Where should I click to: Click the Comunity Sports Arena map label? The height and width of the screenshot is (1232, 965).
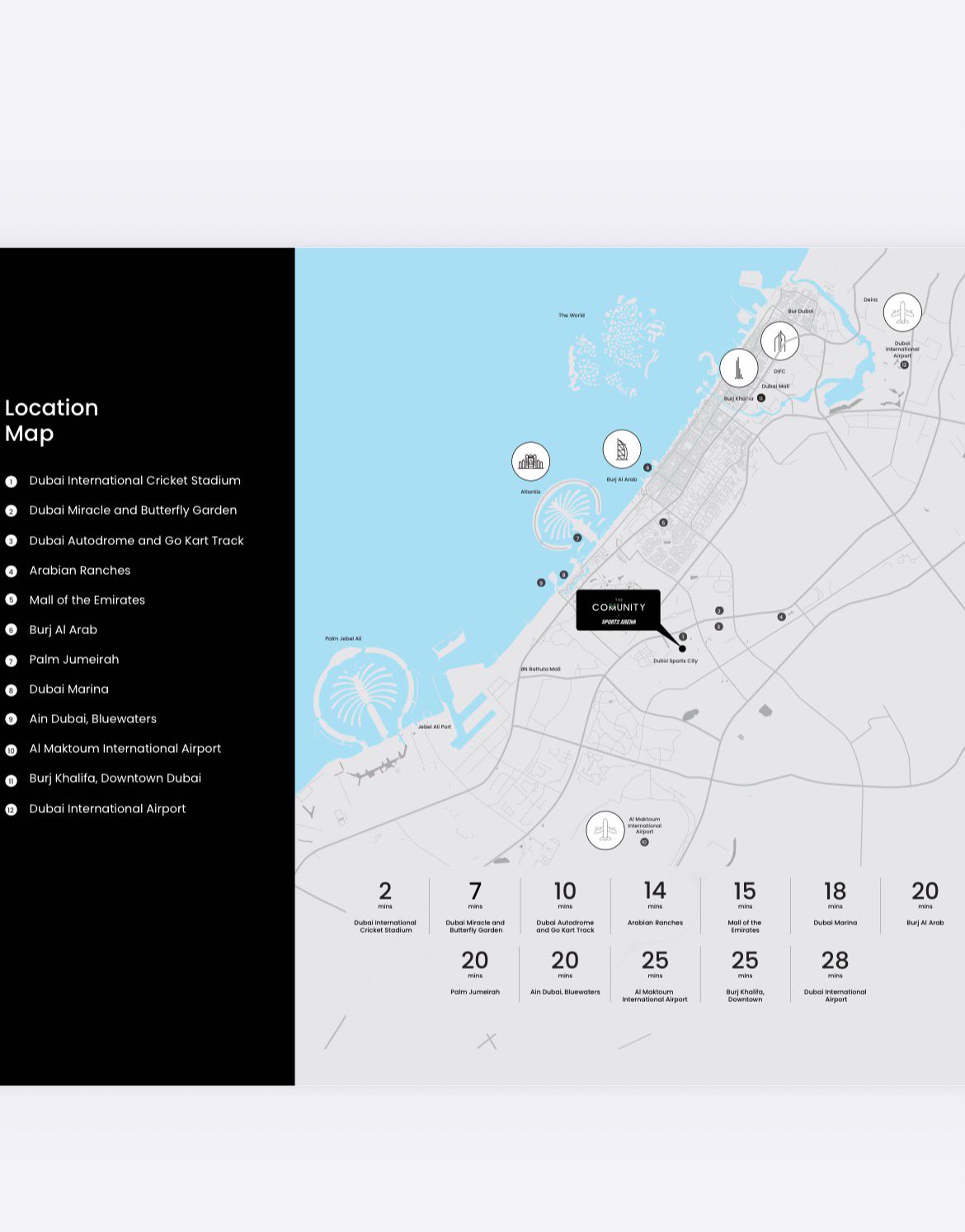[x=618, y=610]
